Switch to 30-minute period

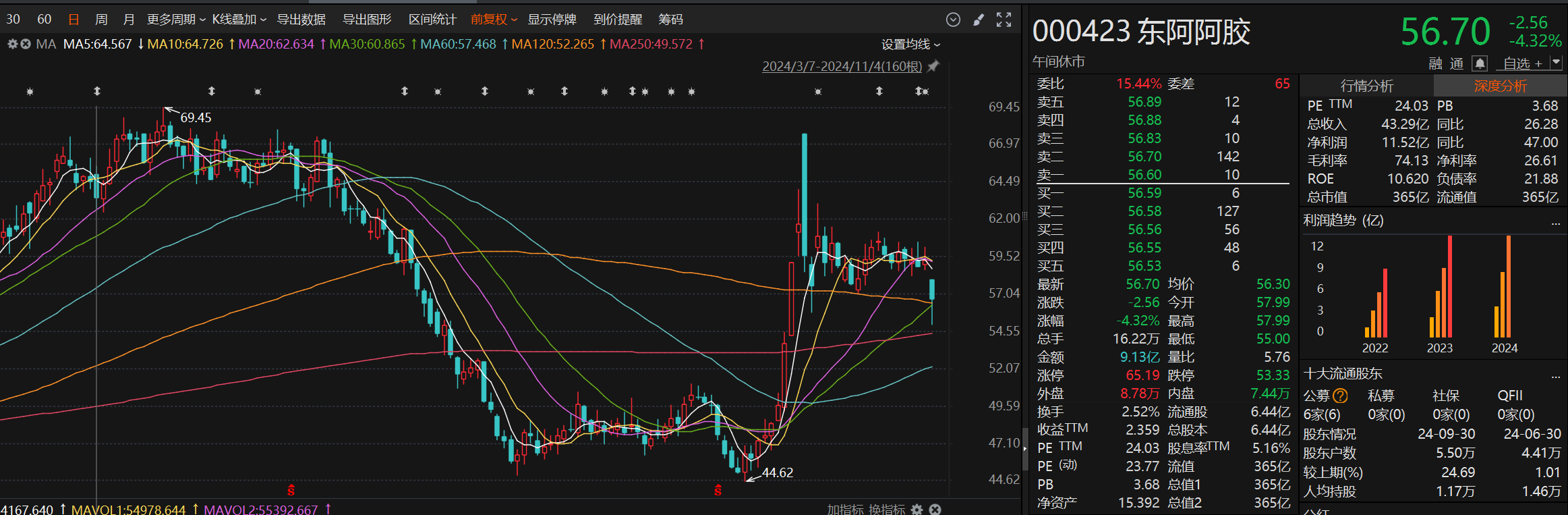point(13,20)
